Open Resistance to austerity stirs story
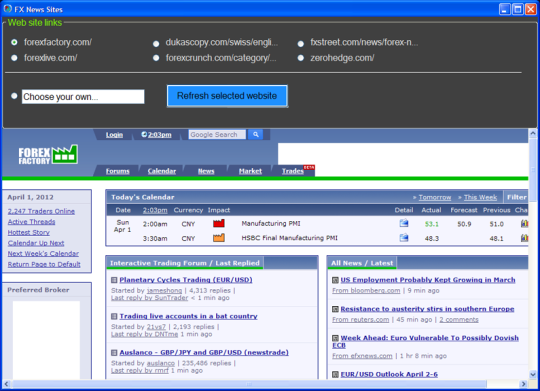 [427, 309]
